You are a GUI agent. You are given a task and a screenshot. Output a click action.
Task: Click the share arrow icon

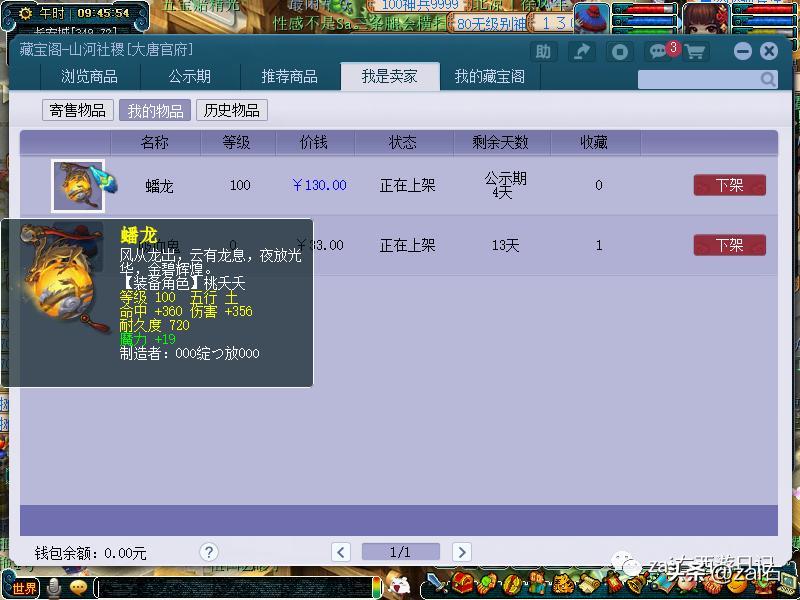tap(581, 52)
